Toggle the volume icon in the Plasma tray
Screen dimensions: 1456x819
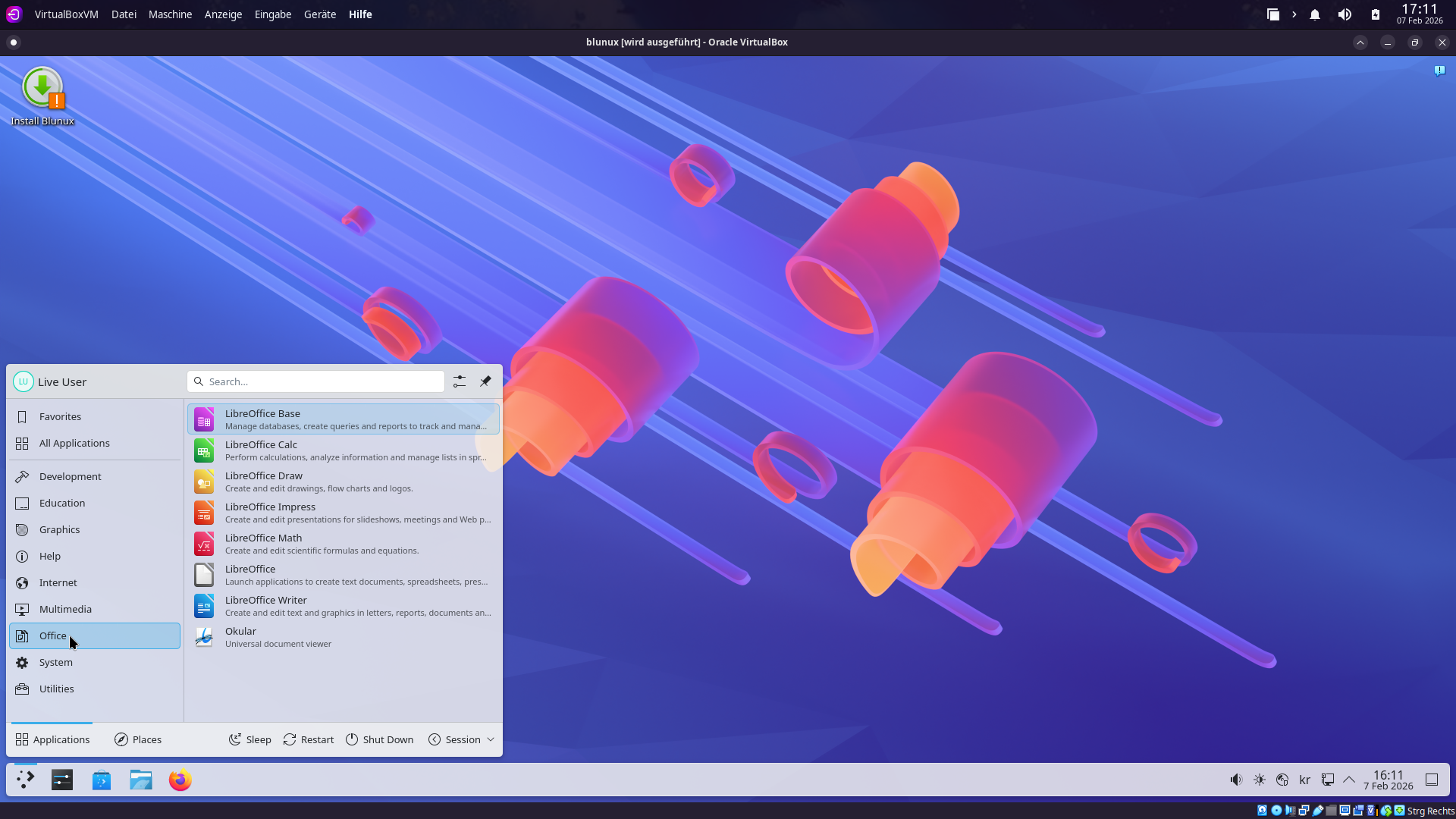coord(1236,780)
